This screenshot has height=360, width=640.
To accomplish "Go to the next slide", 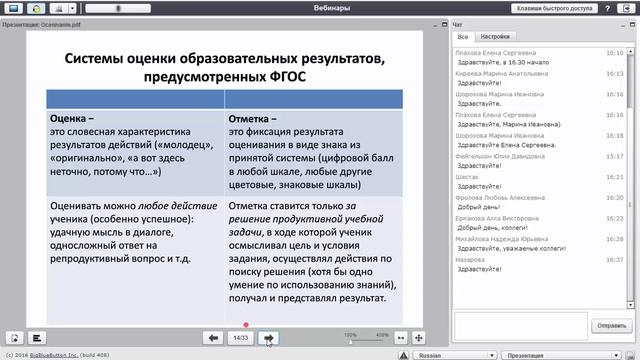I will point(268,338).
